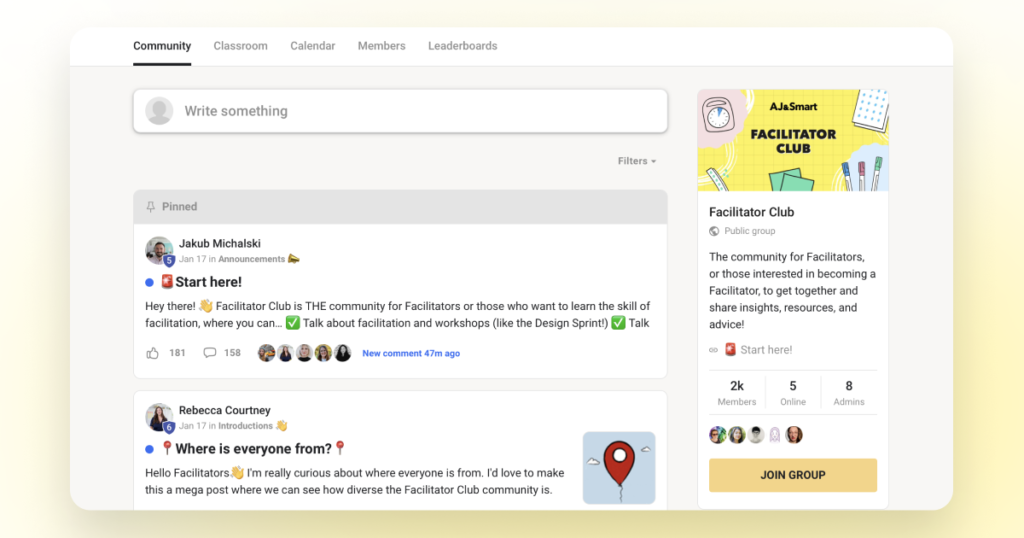The width and height of the screenshot is (1024, 538).
Task: Open the Calendar tab
Action: point(312,46)
